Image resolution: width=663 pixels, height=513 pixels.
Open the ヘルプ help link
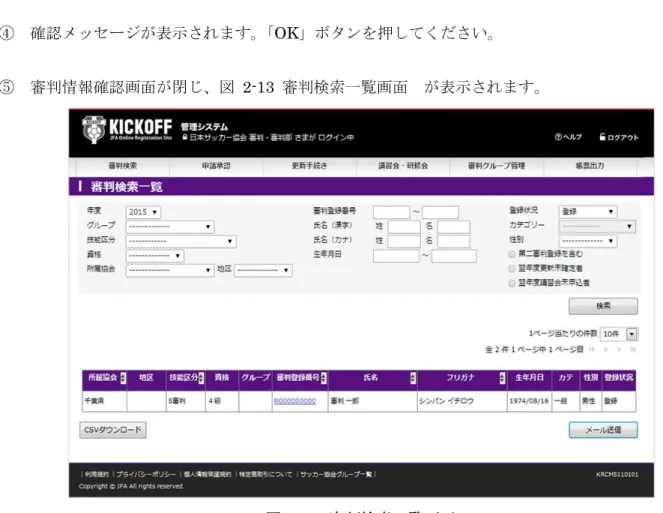coord(568,137)
